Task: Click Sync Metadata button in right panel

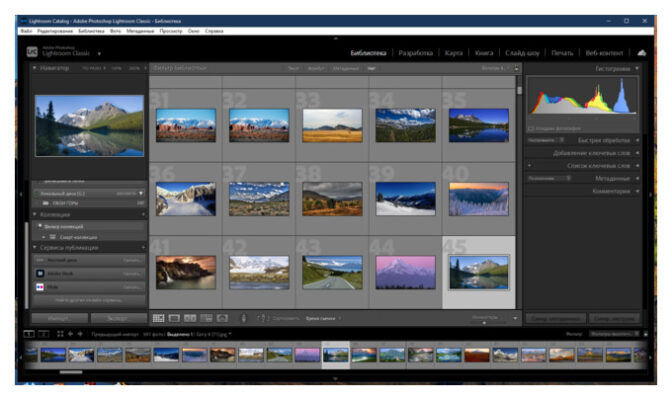Action: click(555, 318)
